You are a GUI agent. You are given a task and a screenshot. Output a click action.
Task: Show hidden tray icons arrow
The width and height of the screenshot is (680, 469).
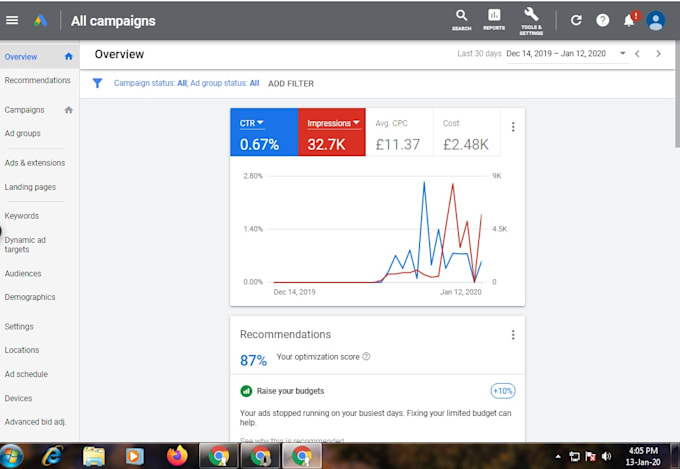(x=558, y=456)
